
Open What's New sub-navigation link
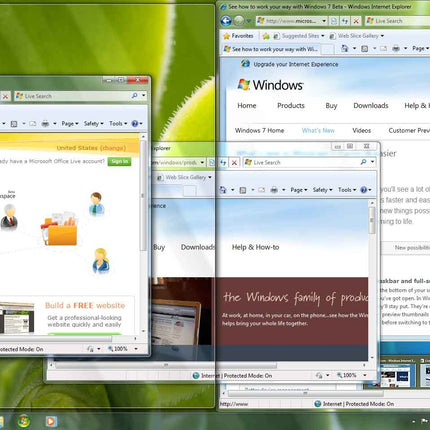click(318, 131)
